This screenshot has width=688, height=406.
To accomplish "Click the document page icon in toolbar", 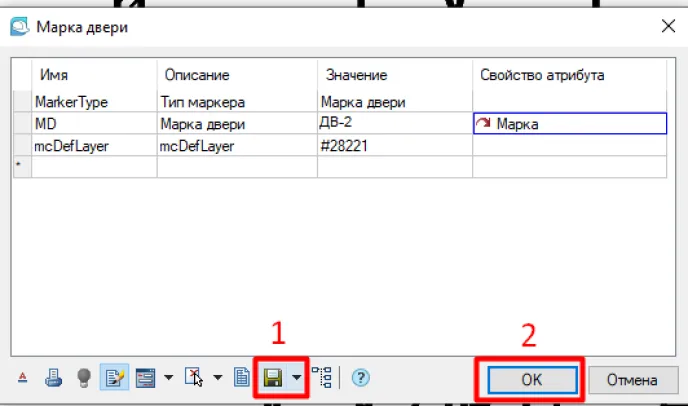I will click(241, 377).
